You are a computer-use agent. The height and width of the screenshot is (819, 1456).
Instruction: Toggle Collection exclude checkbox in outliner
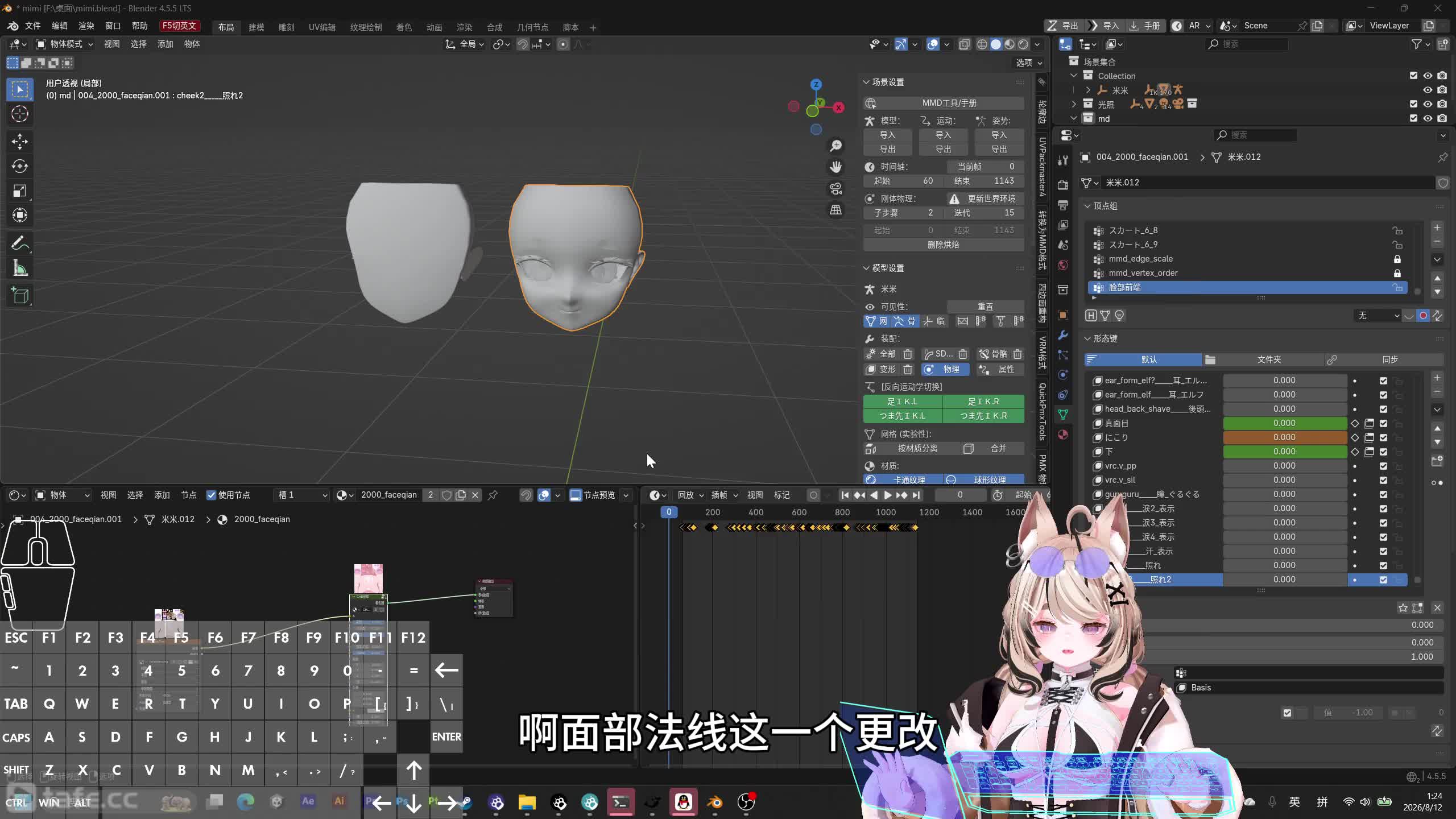[1413, 76]
